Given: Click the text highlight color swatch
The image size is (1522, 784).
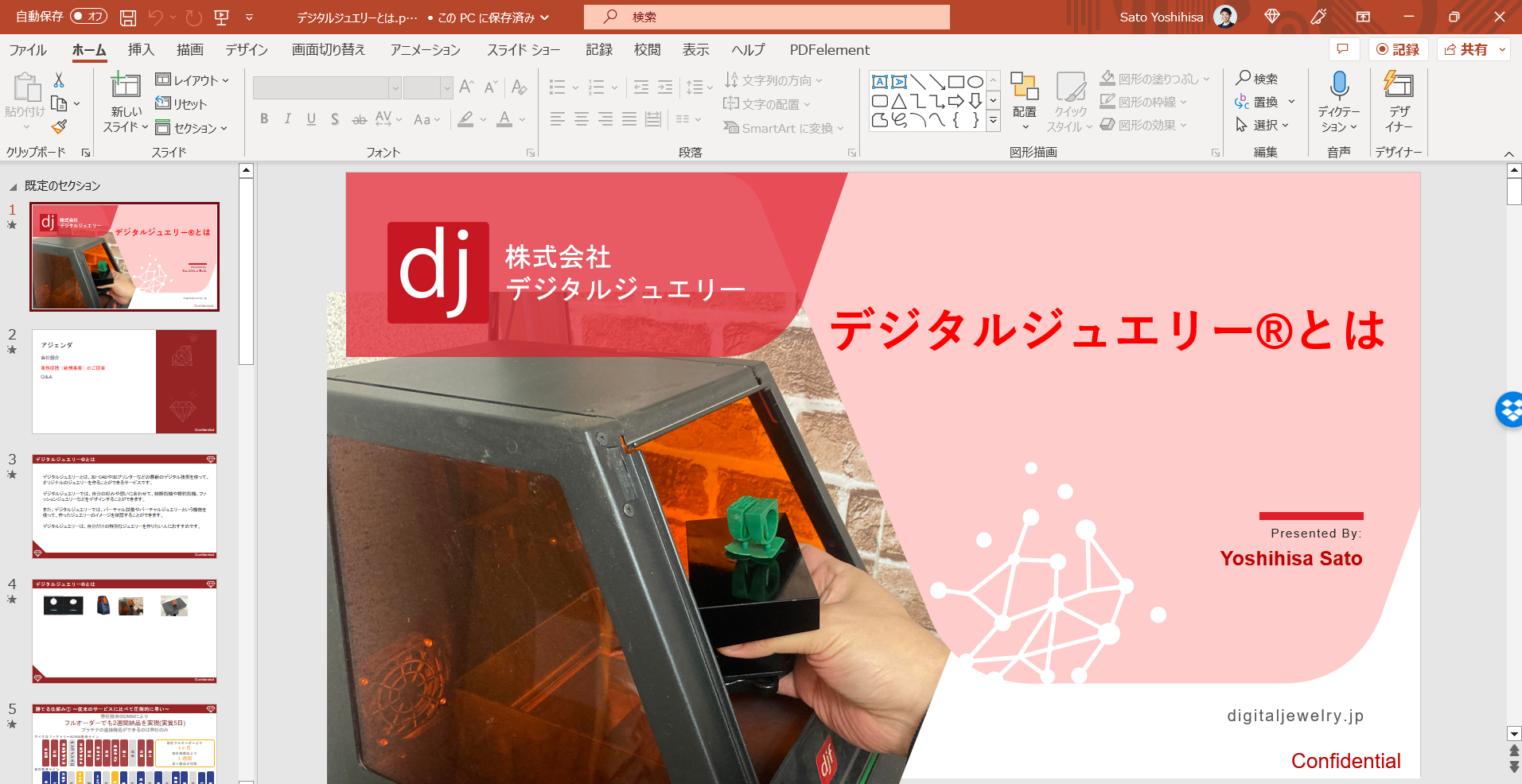Looking at the screenshot, I should coord(465,119).
